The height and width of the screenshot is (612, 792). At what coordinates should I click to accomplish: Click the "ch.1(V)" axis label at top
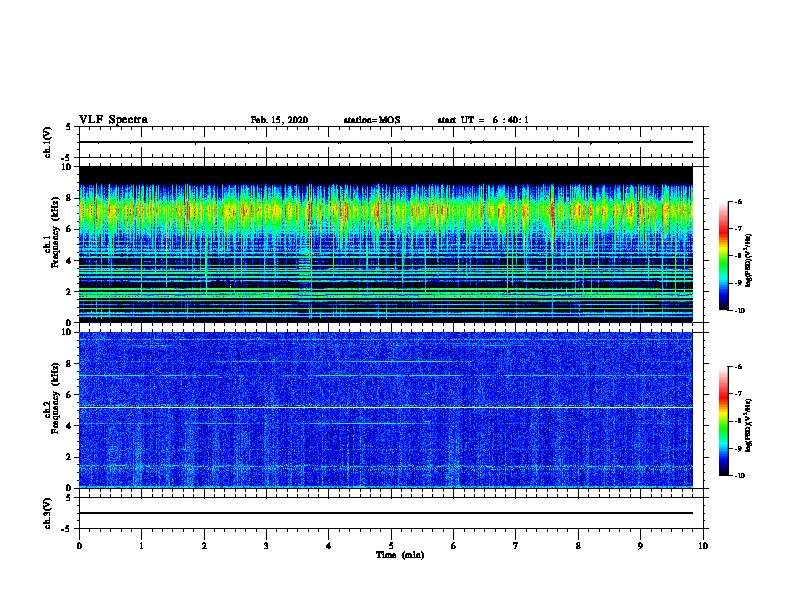coord(47,142)
